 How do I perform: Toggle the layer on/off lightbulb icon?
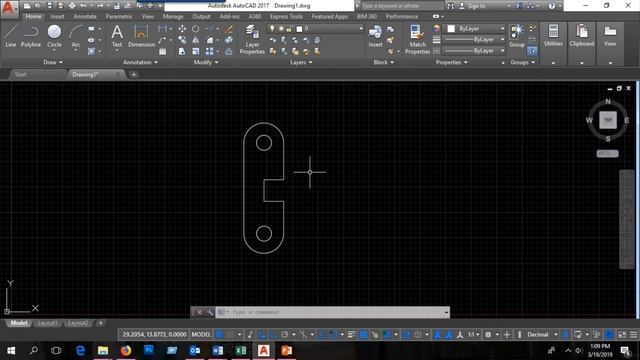tap(272, 29)
